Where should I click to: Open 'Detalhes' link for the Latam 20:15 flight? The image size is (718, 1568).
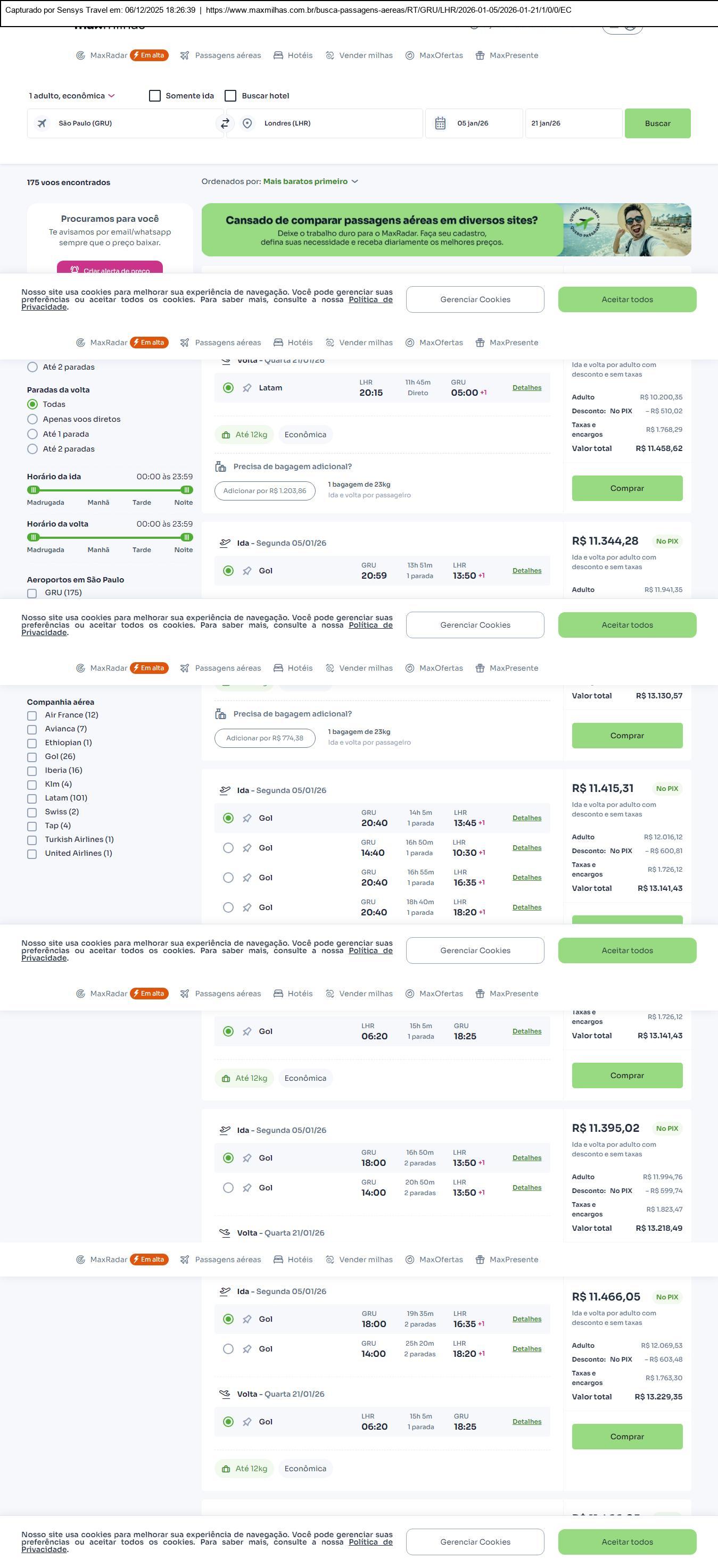(526, 388)
